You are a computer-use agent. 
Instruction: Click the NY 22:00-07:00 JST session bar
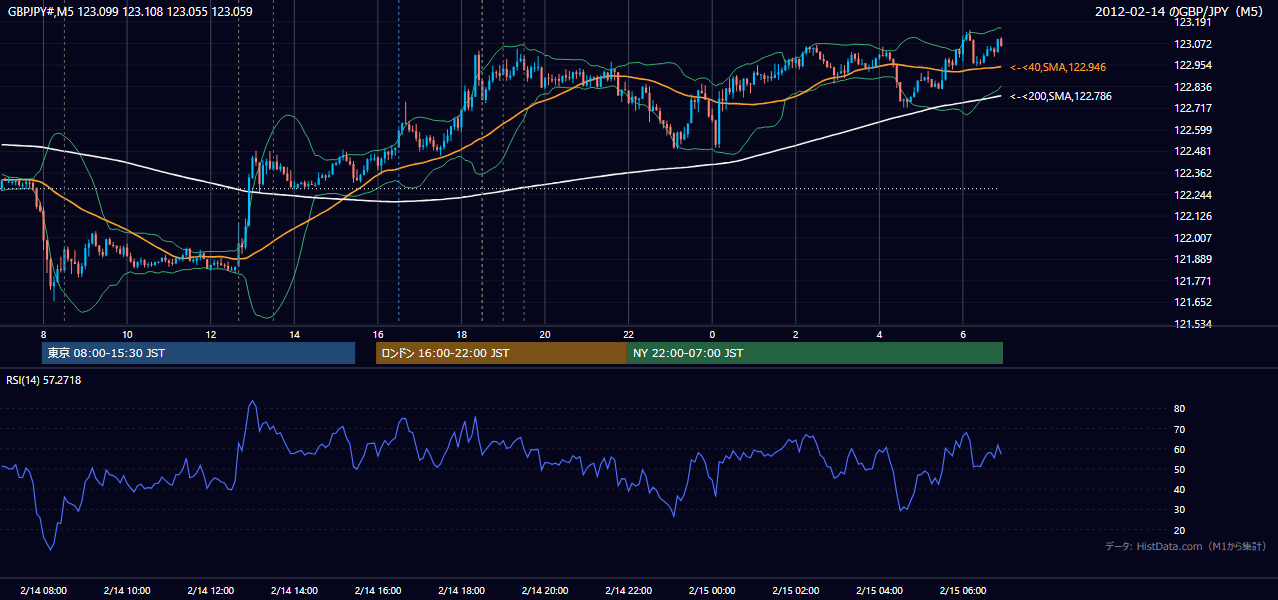pos(815,353)
